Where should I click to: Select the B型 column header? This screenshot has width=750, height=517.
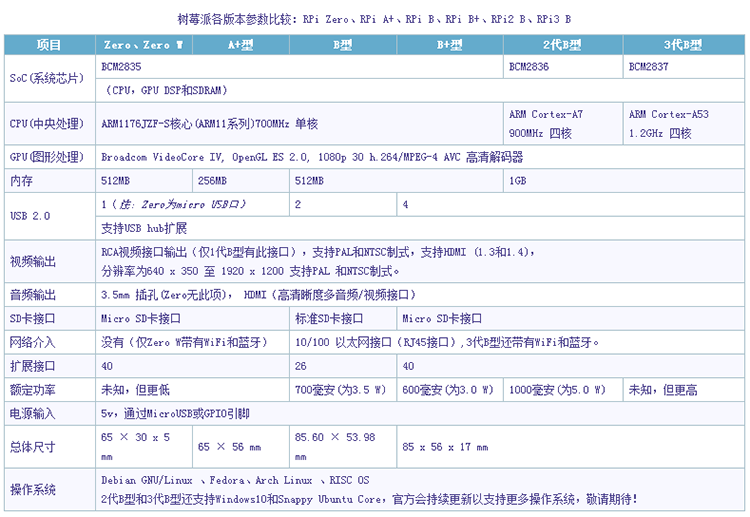[343, 45]
